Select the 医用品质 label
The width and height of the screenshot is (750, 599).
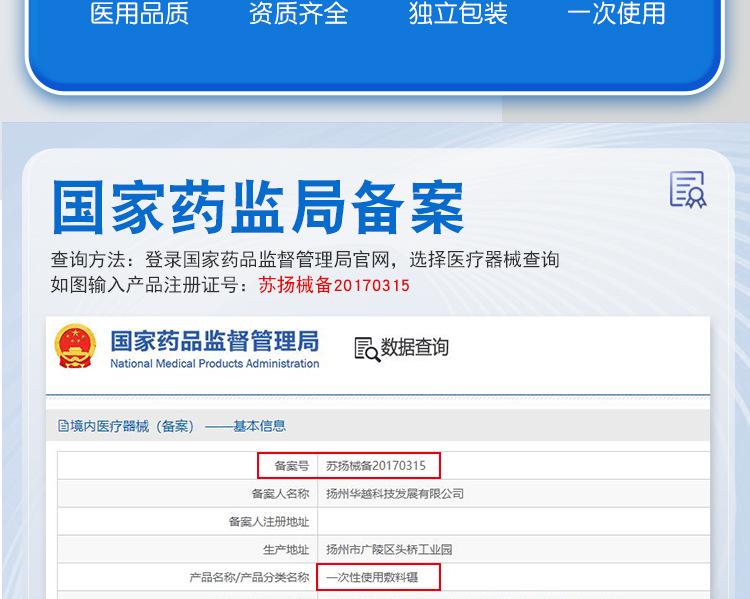139,14
